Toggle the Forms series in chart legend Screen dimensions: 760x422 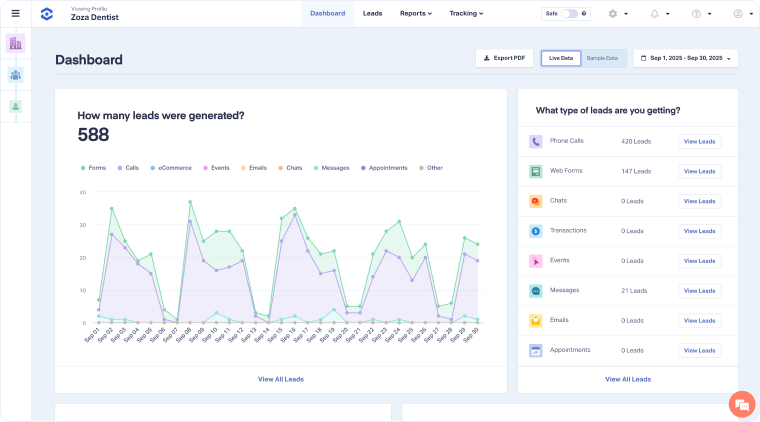(93, 168)
